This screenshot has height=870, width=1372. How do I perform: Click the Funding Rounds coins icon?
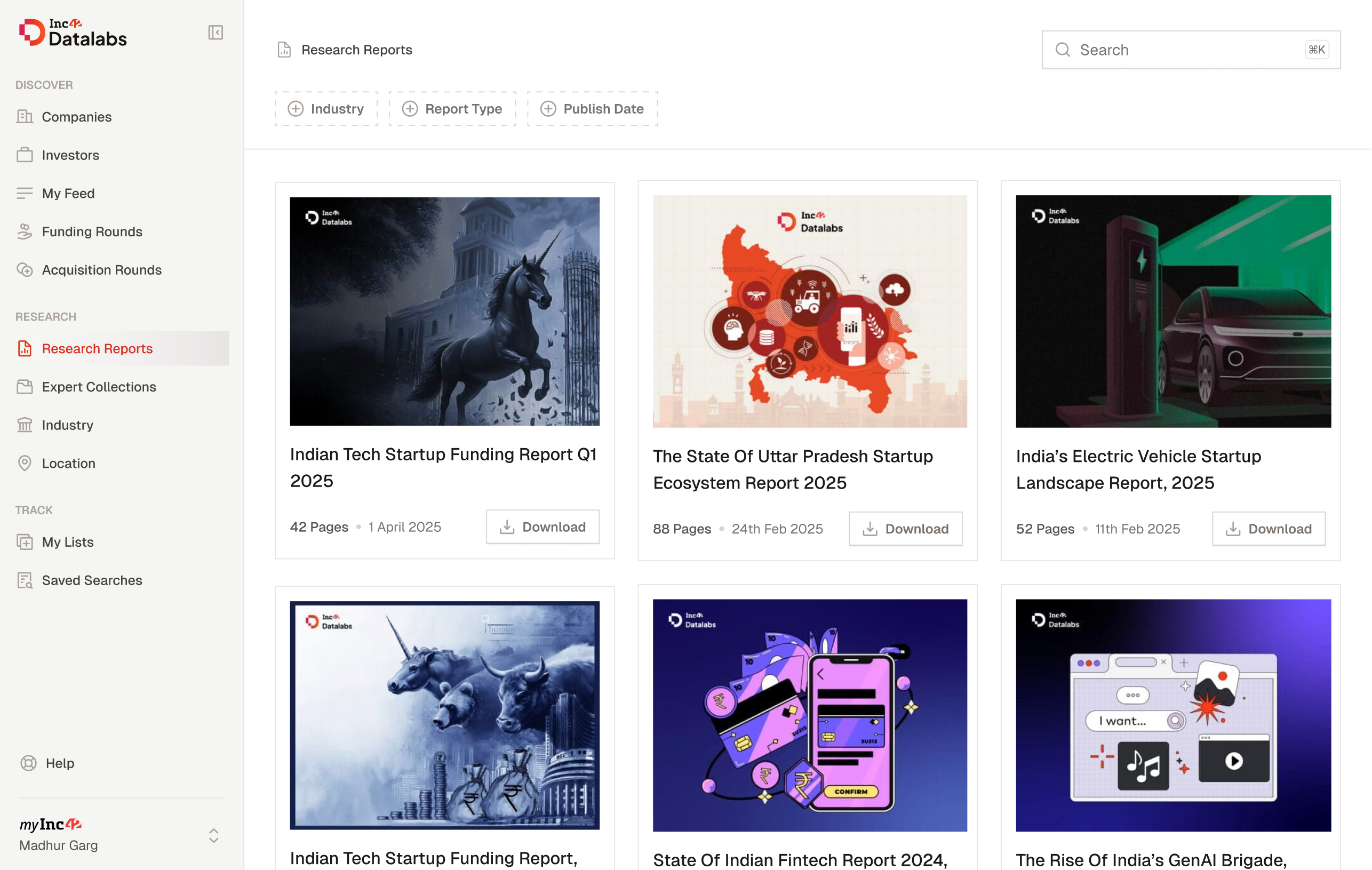coord(25,232)
